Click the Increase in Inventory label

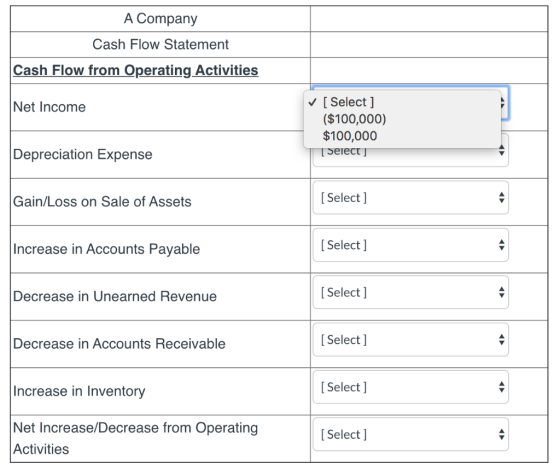click(79, 391)
